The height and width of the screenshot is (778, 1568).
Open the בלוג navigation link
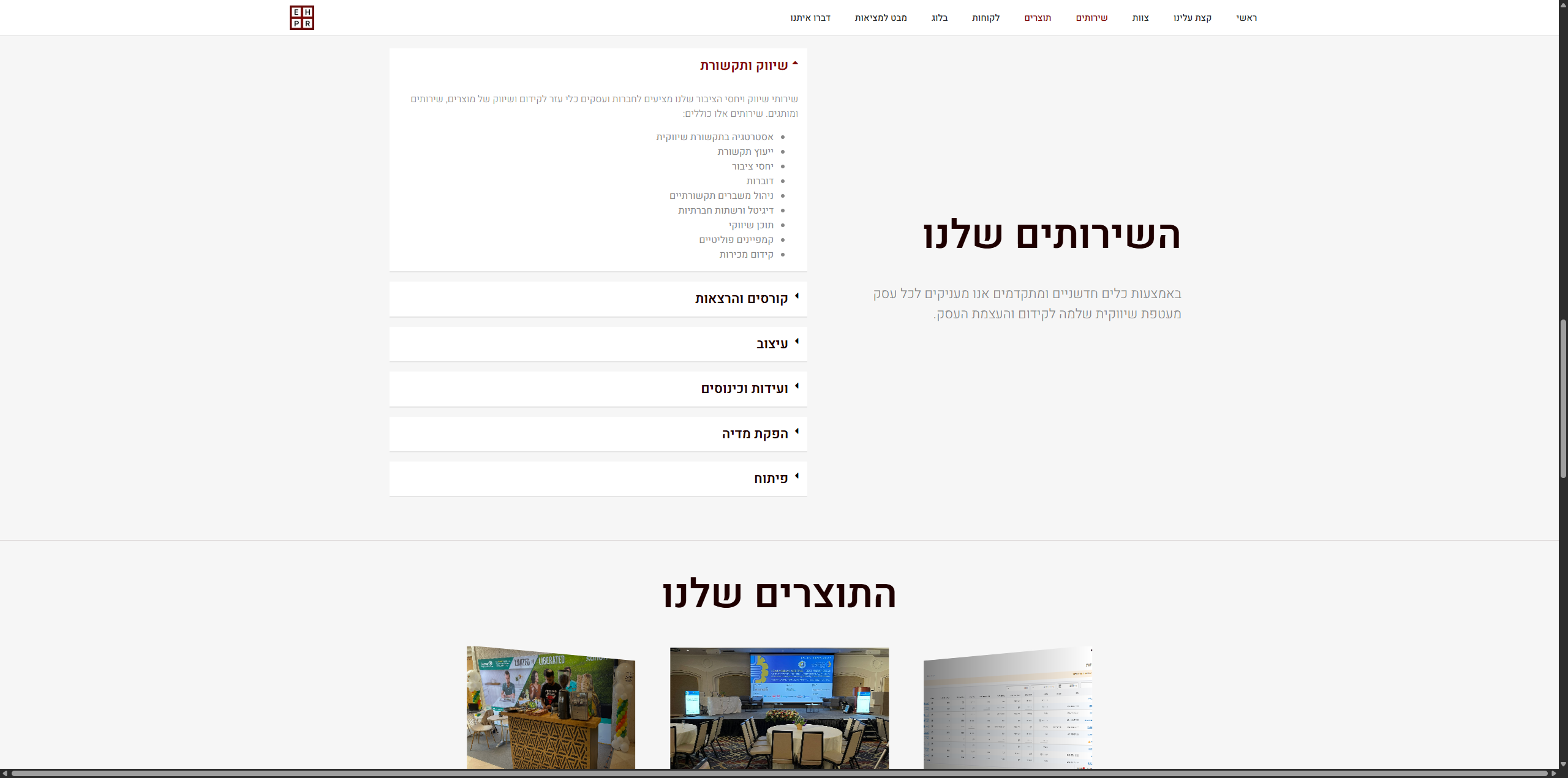939,18
